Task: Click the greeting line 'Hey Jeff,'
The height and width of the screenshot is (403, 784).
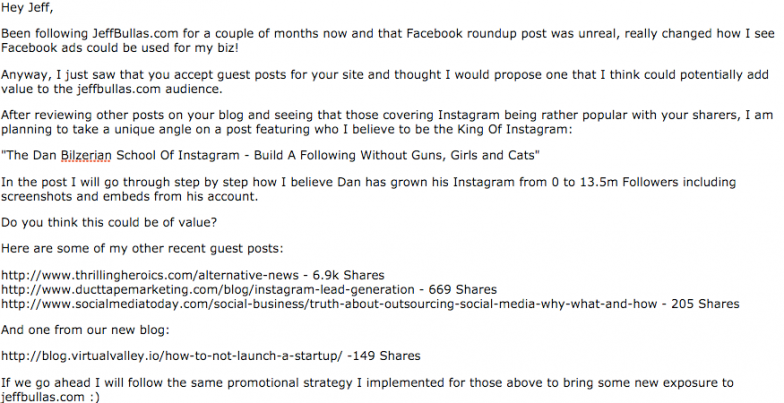Action: pyautogui.click(x=27, y=8)
